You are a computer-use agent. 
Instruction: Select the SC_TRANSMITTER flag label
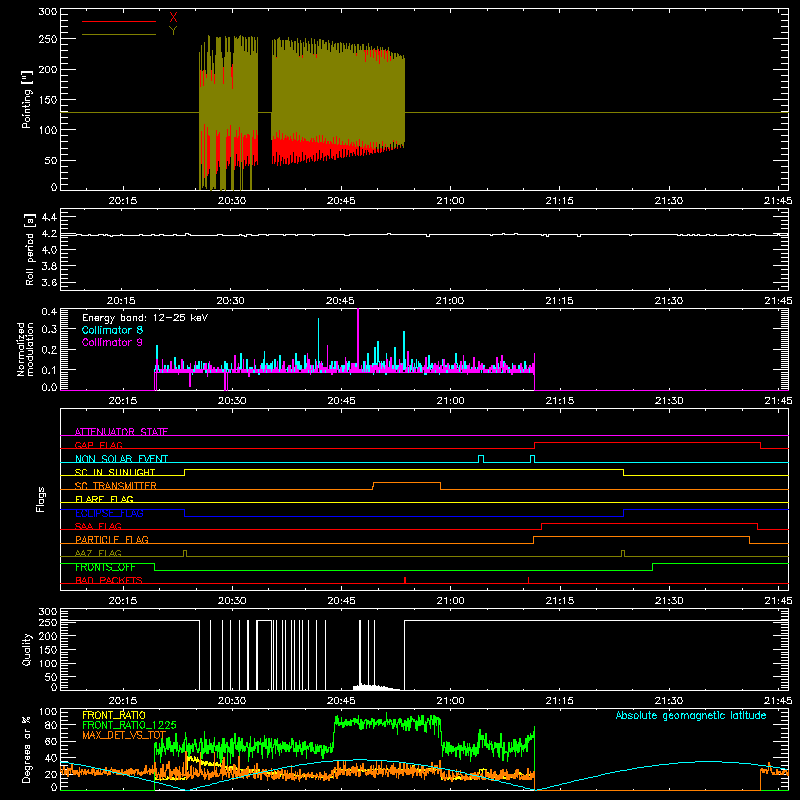click(116, 485)
